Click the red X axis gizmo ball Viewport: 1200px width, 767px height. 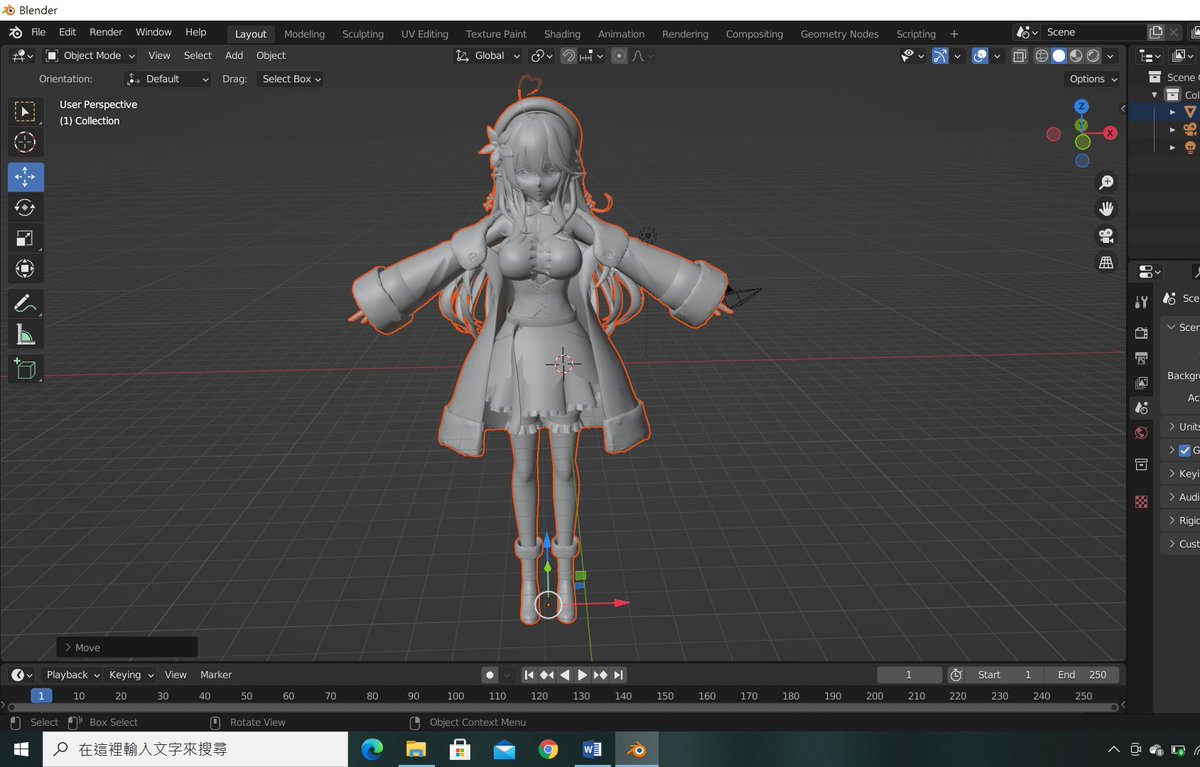click(1110, 133)
